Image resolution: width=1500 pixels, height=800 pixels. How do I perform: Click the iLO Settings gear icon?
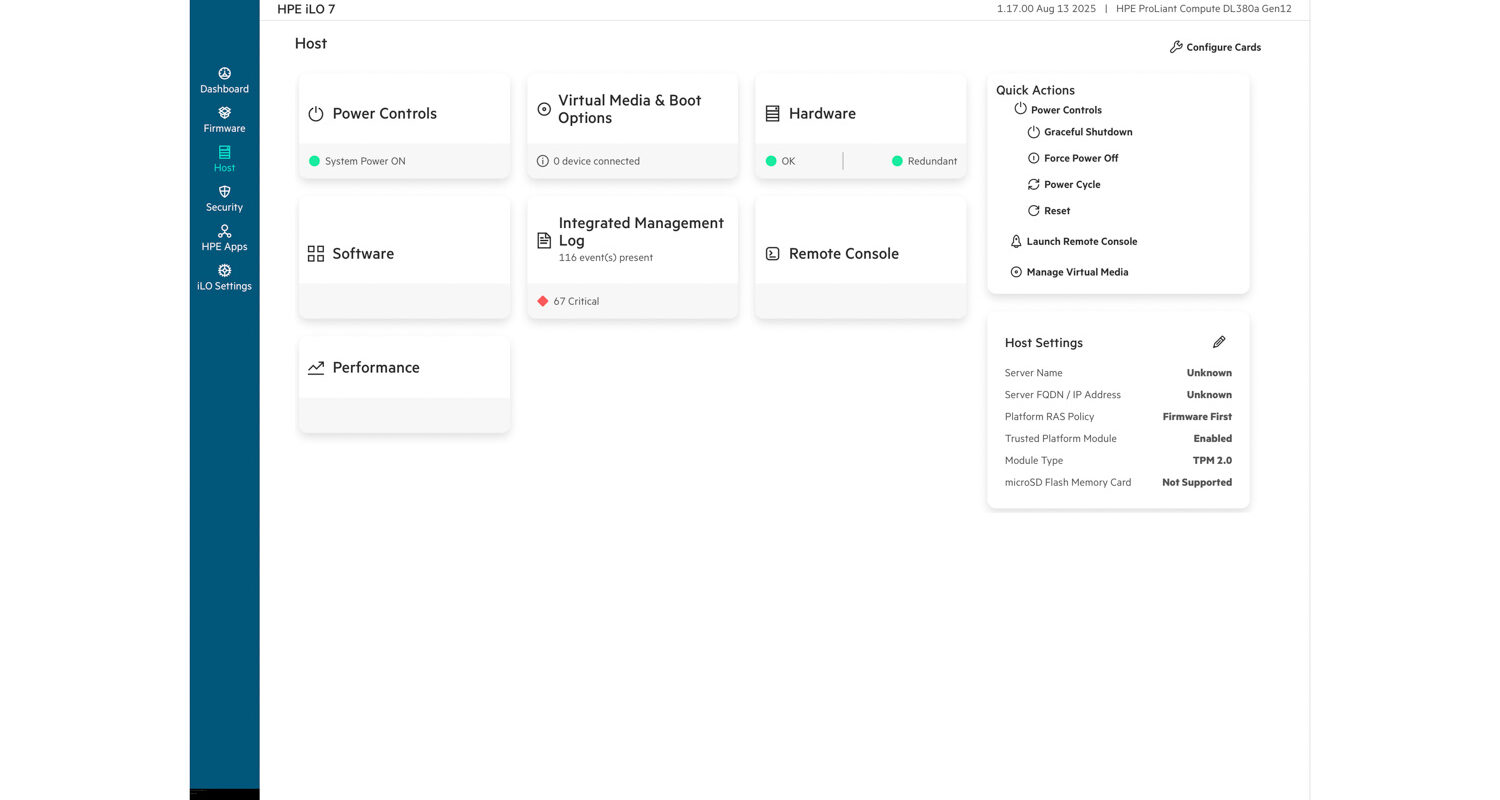224,271
